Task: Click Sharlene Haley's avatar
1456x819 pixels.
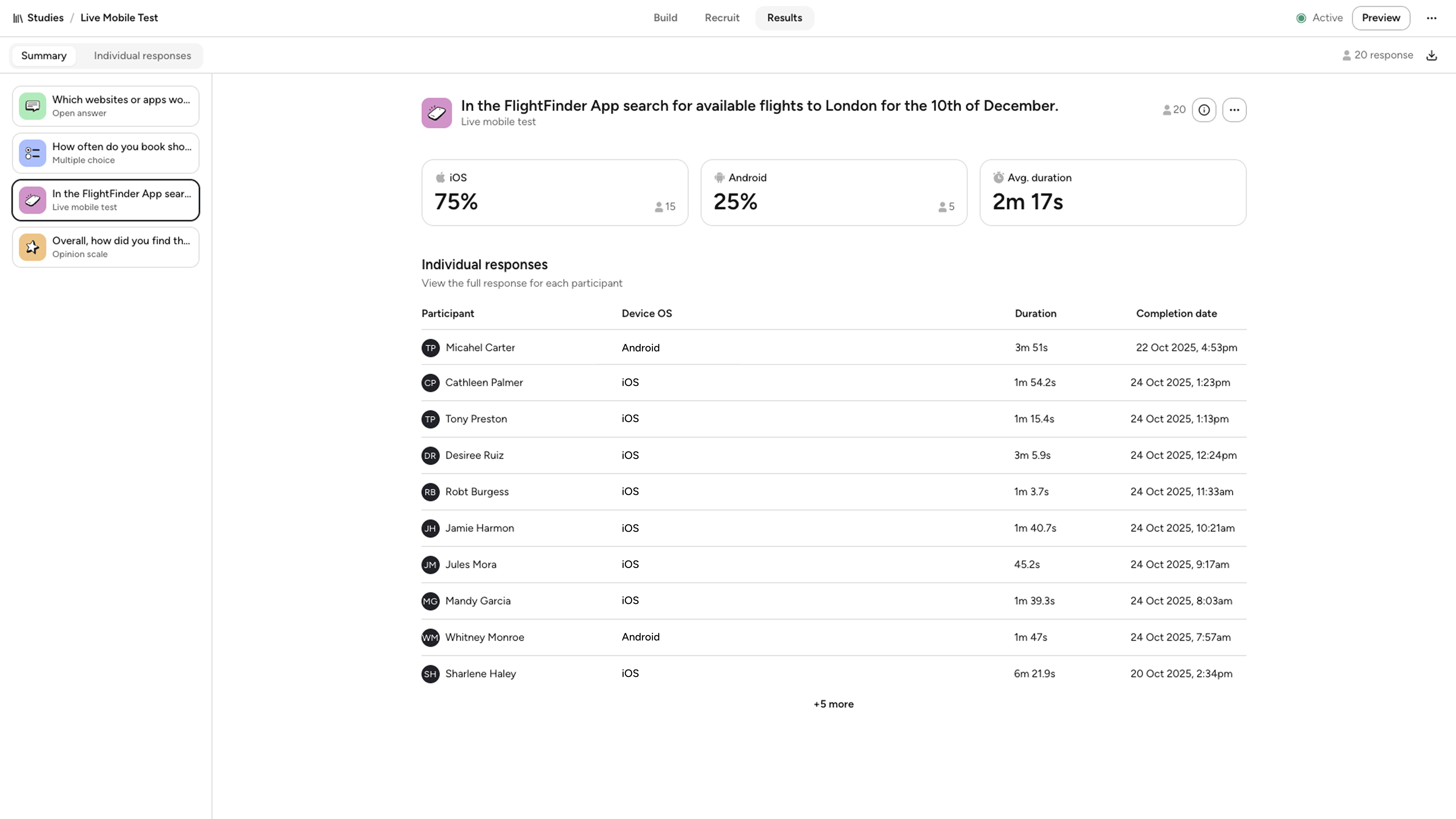Action: pyautogui.click(x=430, y=674)
